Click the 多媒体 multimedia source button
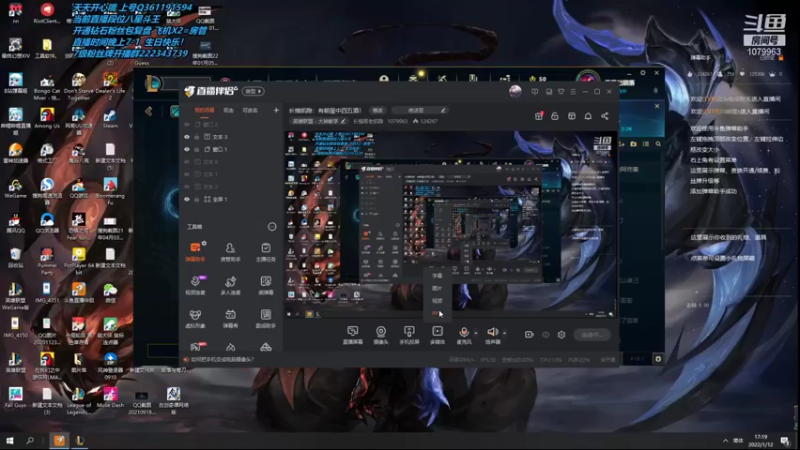800x450 pixels. 437,335
